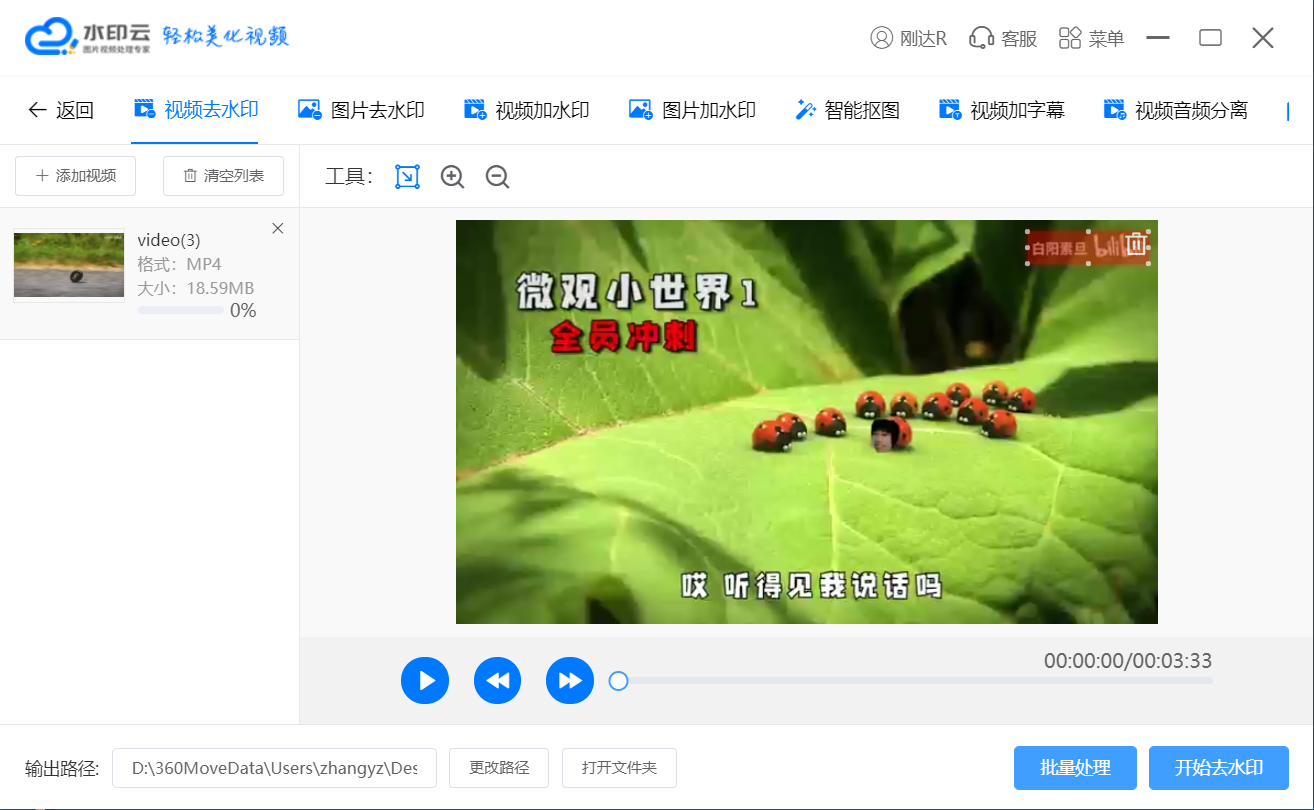Play the video preview
The image size is (1314, 810).
click(x=425, y=681)
